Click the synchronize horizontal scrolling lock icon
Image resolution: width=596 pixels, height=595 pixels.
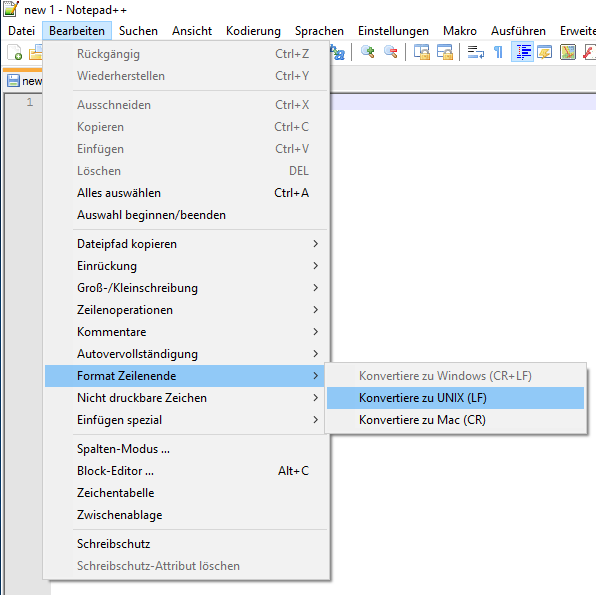coord(445,52)
